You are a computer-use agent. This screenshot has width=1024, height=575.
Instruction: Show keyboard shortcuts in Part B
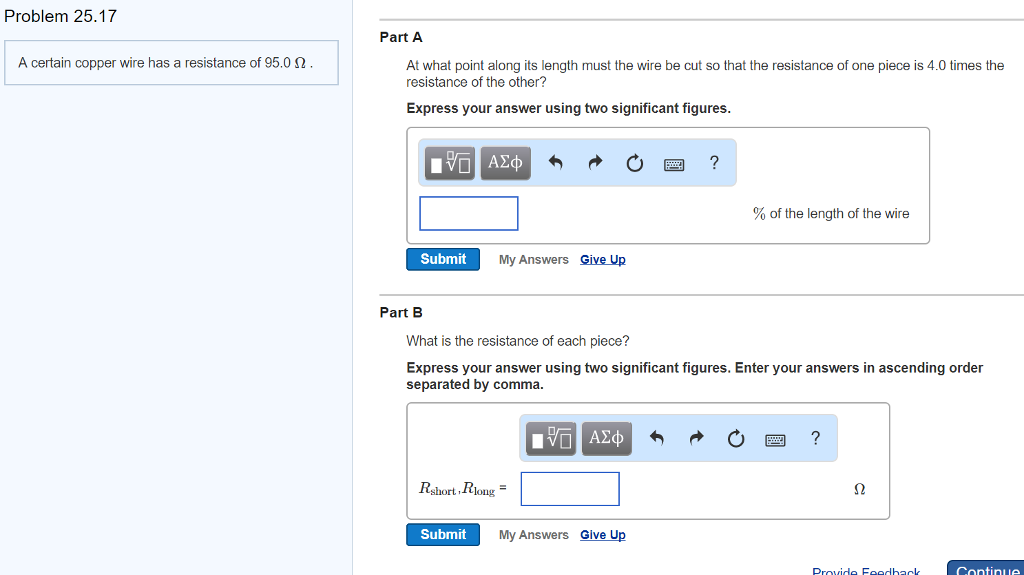coord(776,439)
